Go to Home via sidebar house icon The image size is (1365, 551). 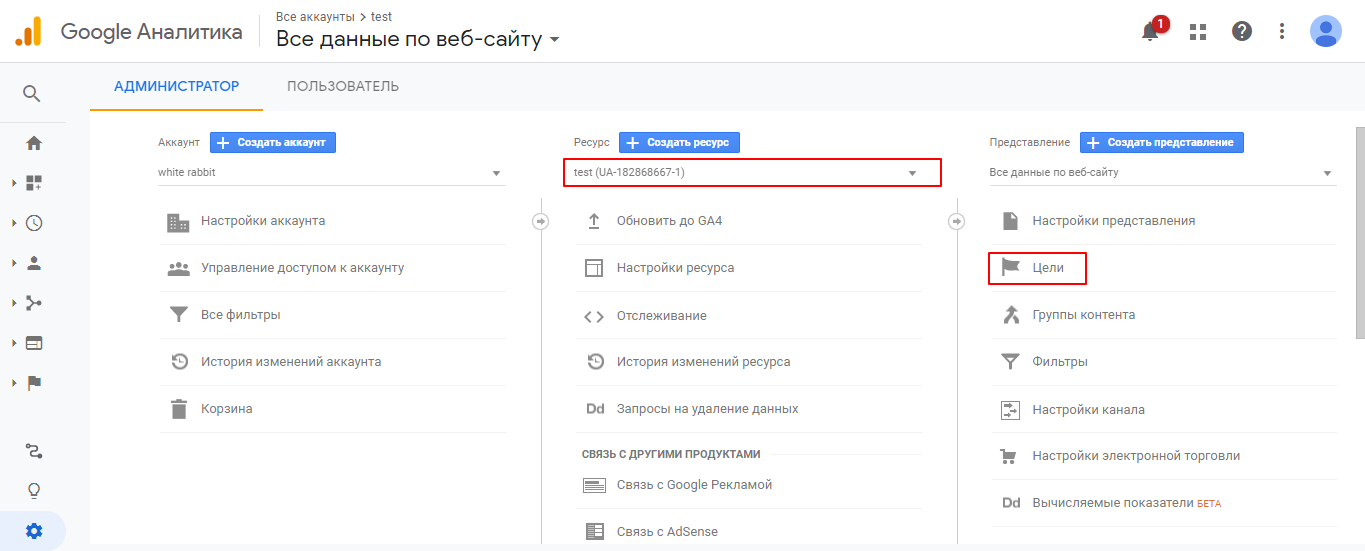(x=34, y=143)
